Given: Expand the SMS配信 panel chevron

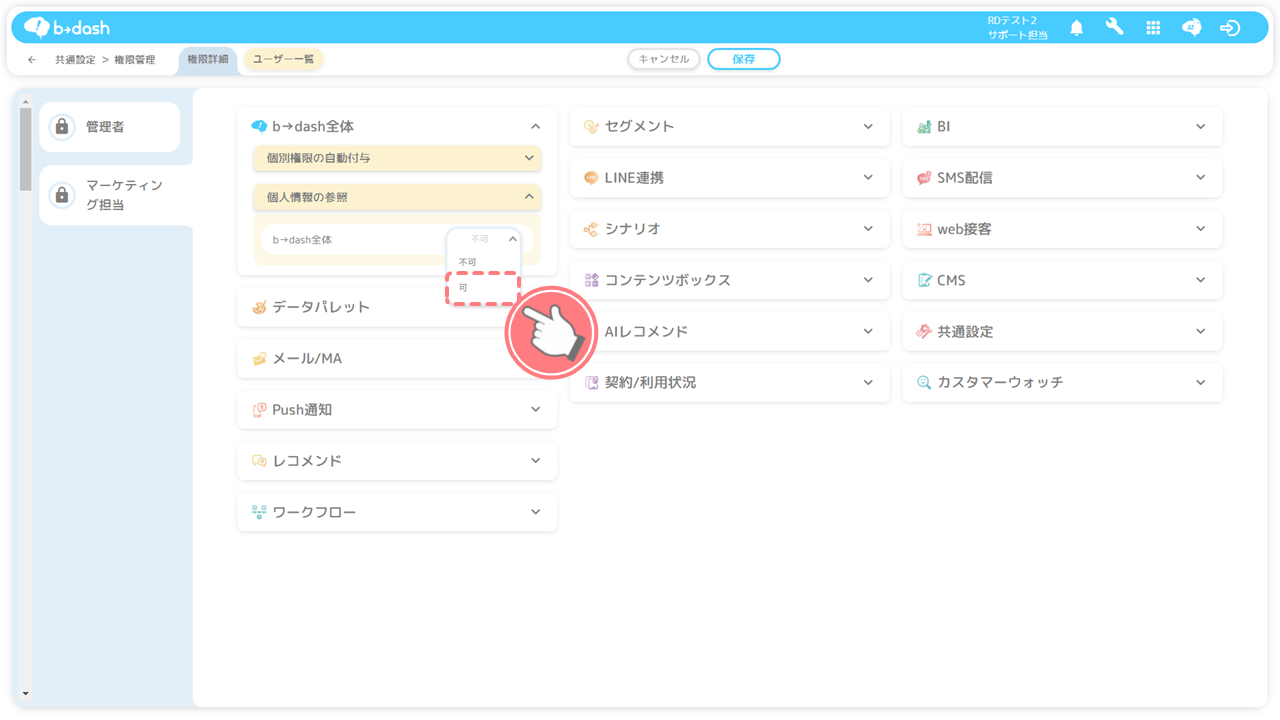Looking at the screenshot, I should coord(1201,178).
